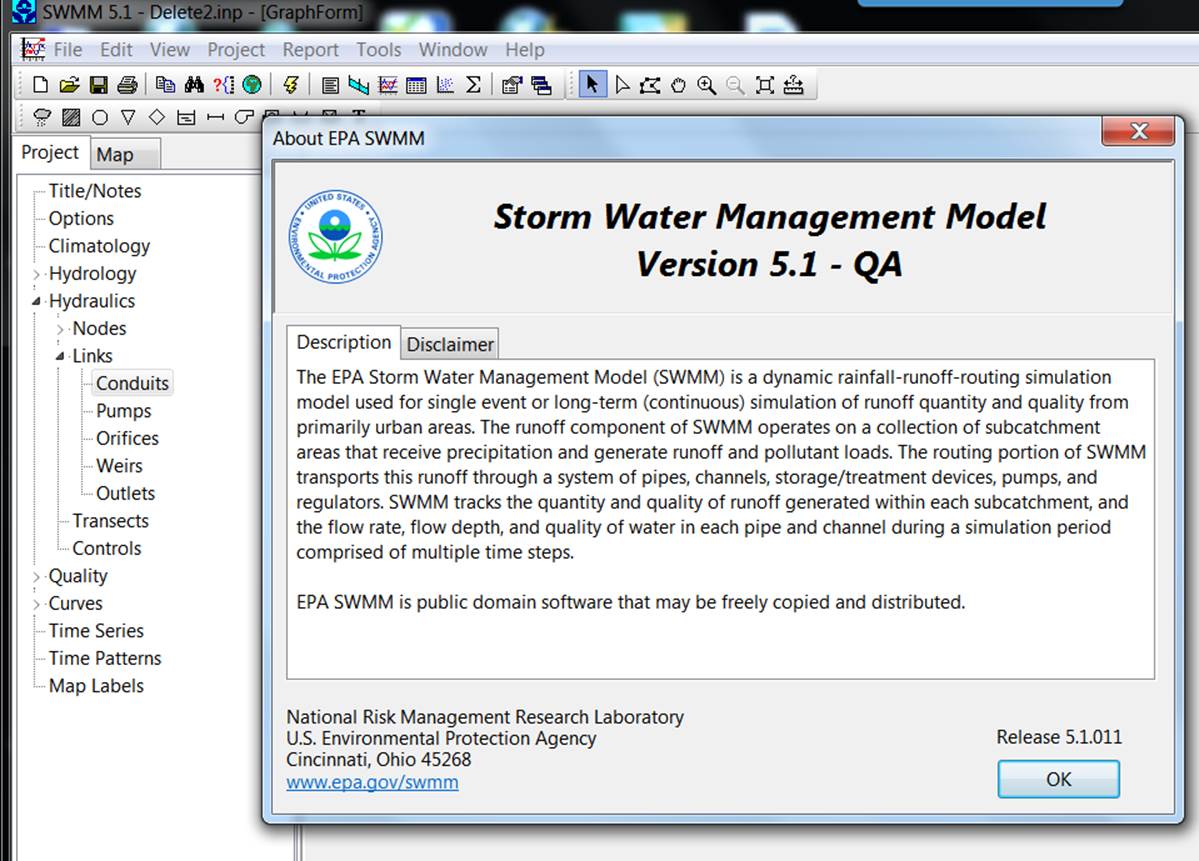Screen dimensions: 1199x861
Task: Select the Outfall node tool
Action: [130, 117]
